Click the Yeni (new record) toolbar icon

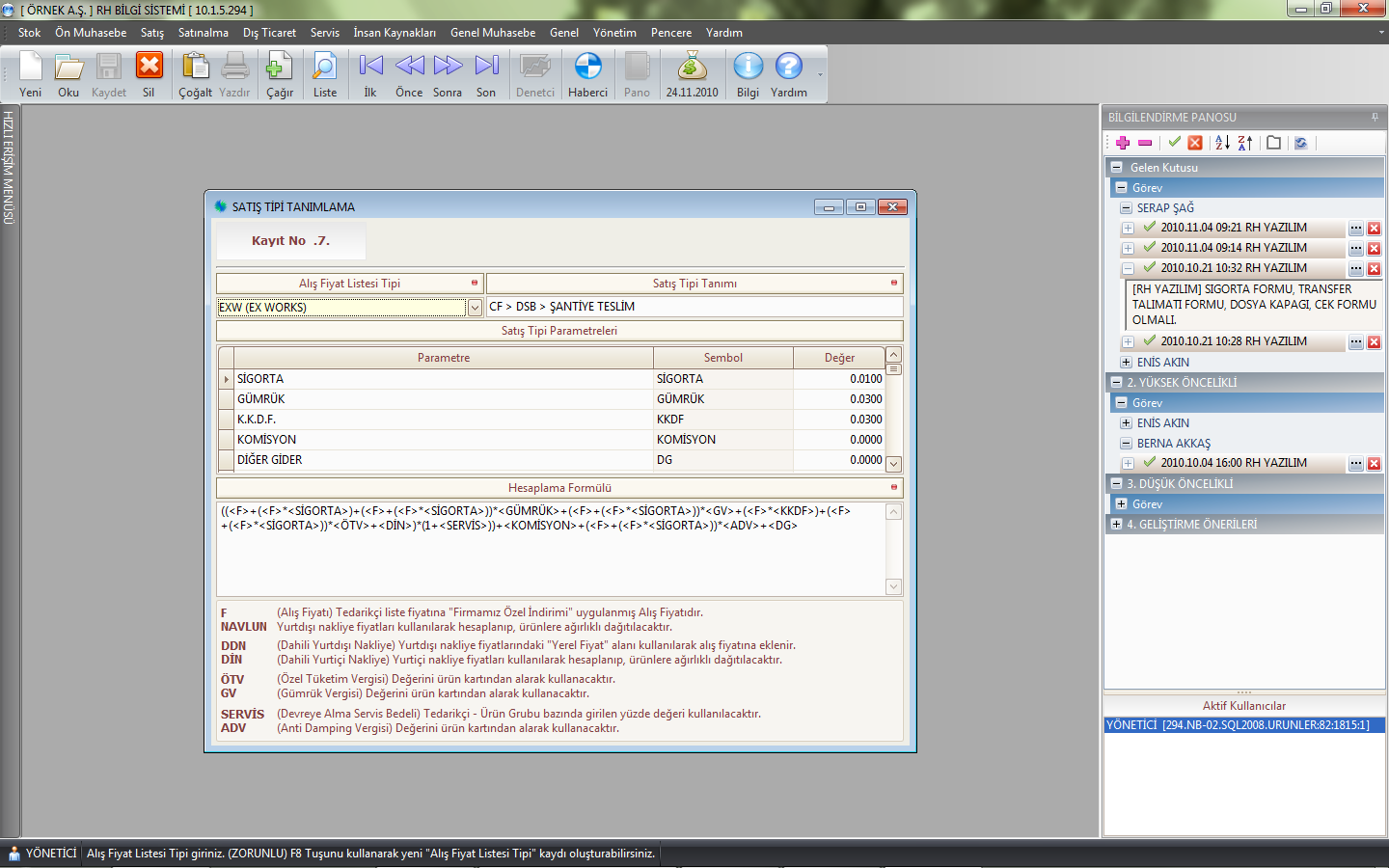(x=31, y=68)
